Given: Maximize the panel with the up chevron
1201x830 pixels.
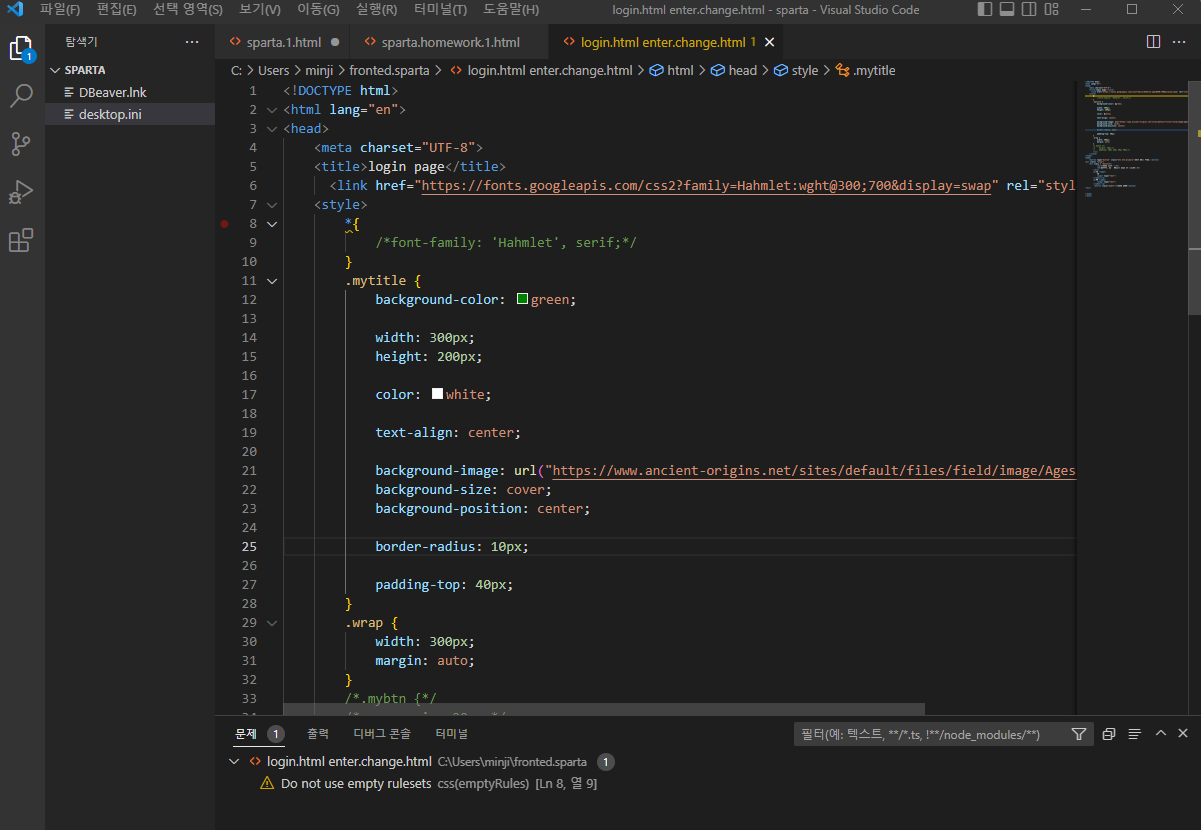Looking at the screenshot, I should coord(1161,733).
